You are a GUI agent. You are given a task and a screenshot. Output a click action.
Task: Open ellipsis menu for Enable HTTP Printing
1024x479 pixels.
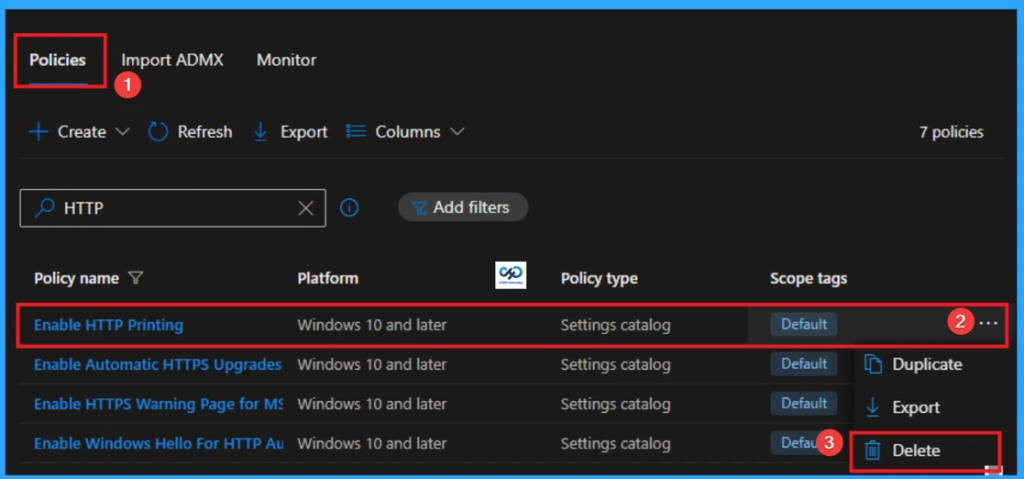(x=989, y=323)
